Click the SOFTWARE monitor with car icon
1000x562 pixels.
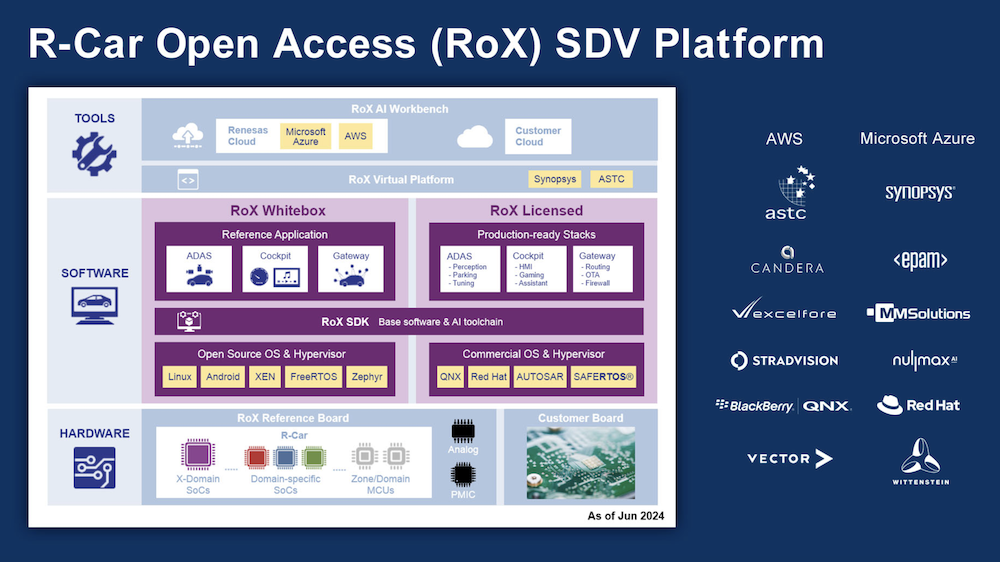(x=94, y=306)
